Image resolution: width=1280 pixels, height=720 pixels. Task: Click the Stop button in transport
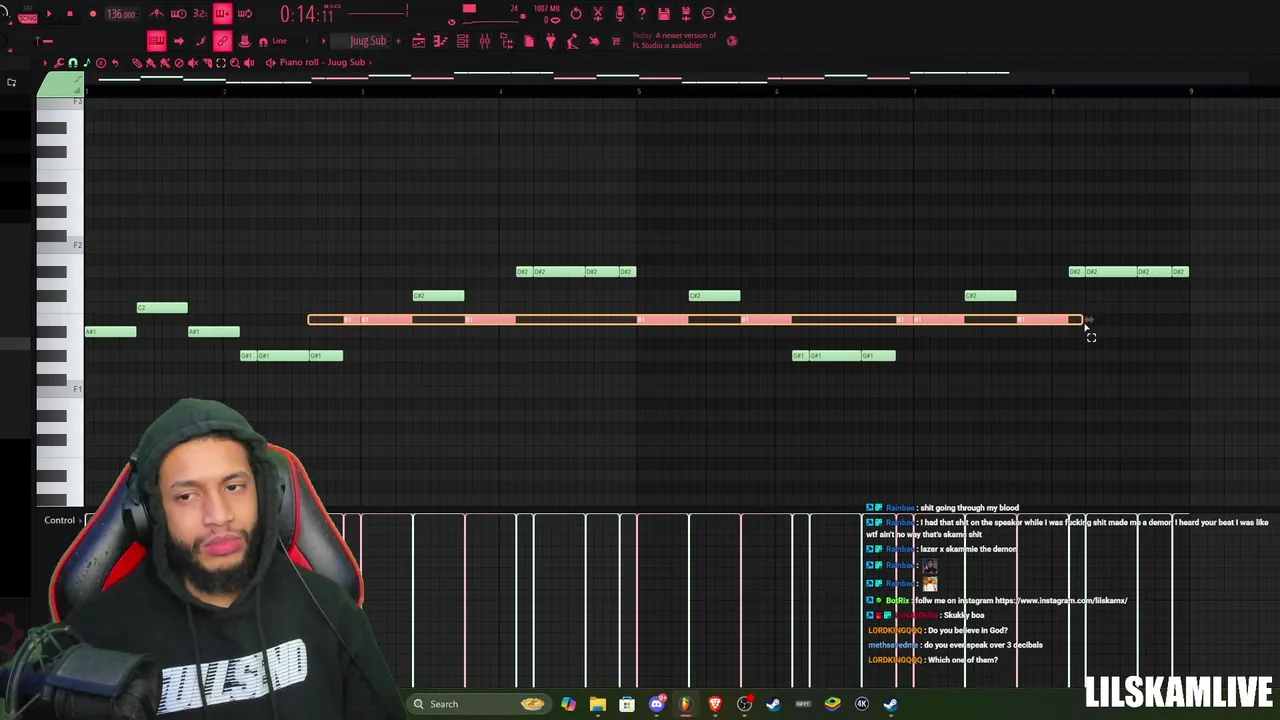(70, 14)
